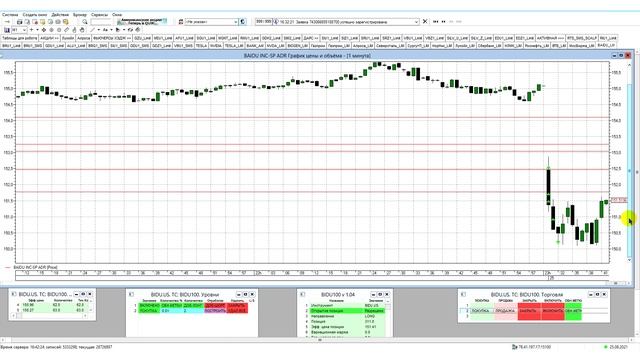Click the chart settings icon left of the timeframe box
Viewport: 640px width, 360px height.
click(7, 30)
